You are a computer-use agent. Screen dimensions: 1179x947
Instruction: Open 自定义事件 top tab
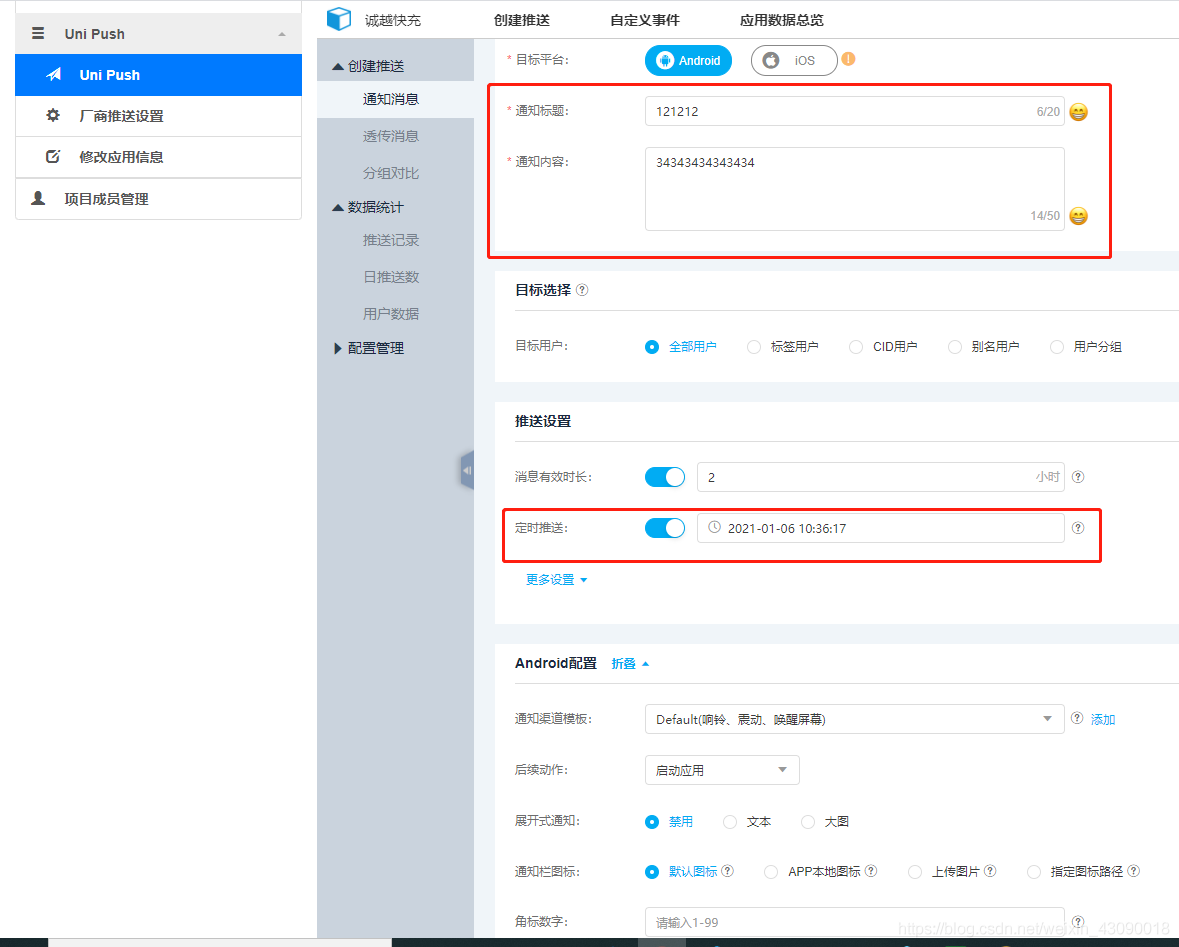(645, 20)
